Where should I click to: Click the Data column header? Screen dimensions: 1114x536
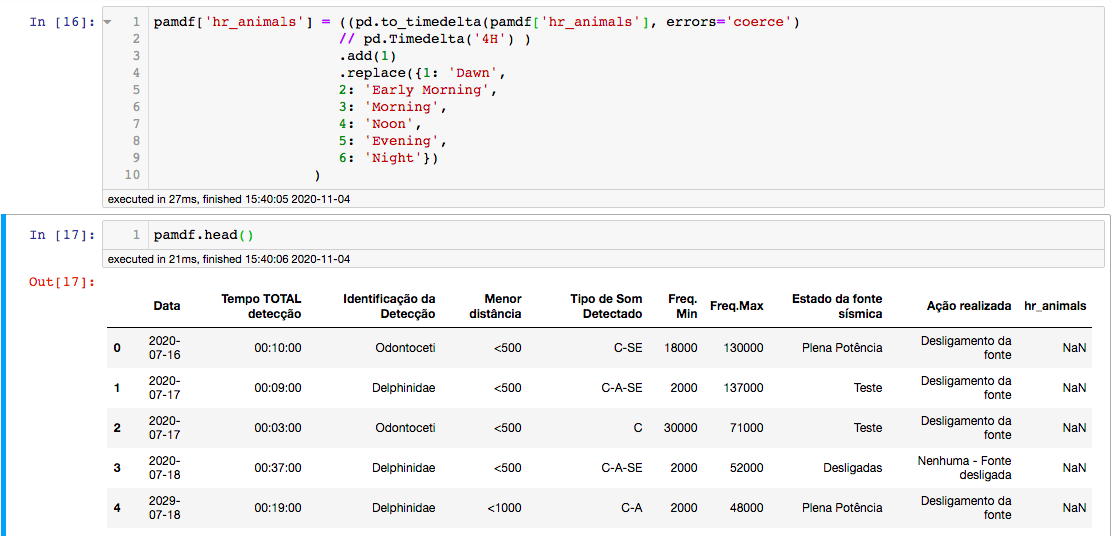click(167, 306)
